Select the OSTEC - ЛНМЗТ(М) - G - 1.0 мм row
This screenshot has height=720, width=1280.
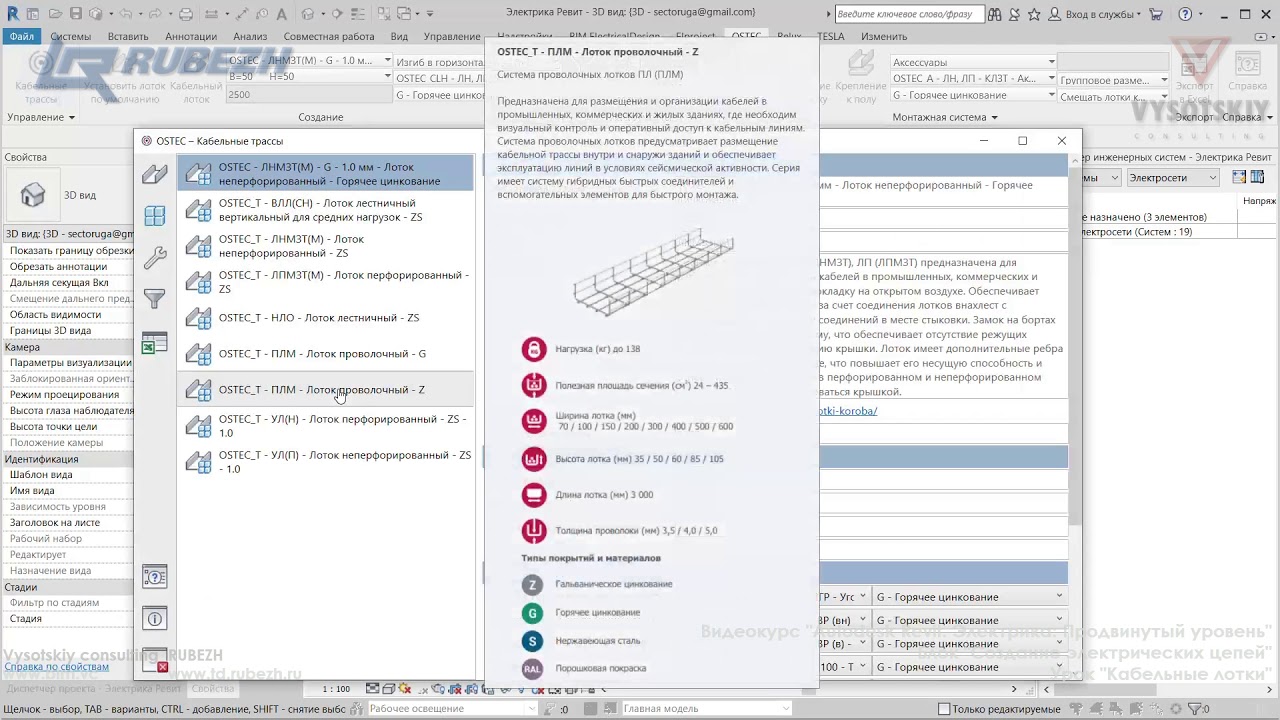(325, 174)
